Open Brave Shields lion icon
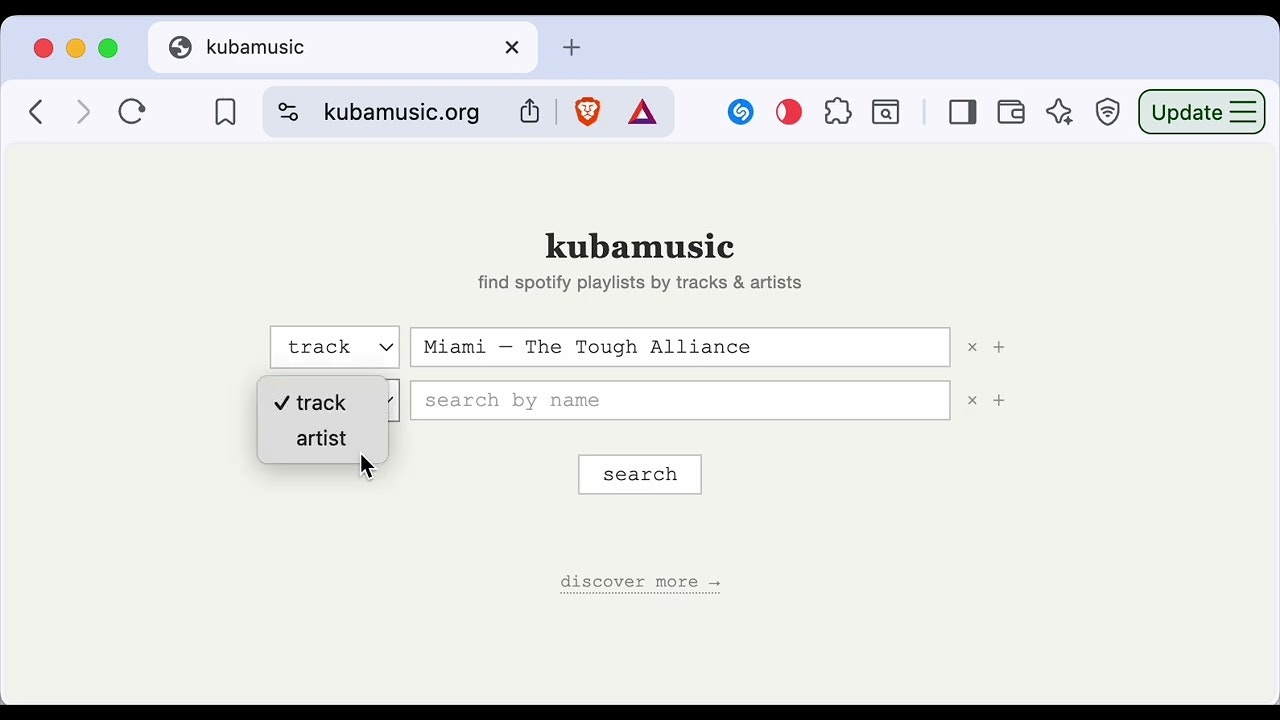 (588, 112)
